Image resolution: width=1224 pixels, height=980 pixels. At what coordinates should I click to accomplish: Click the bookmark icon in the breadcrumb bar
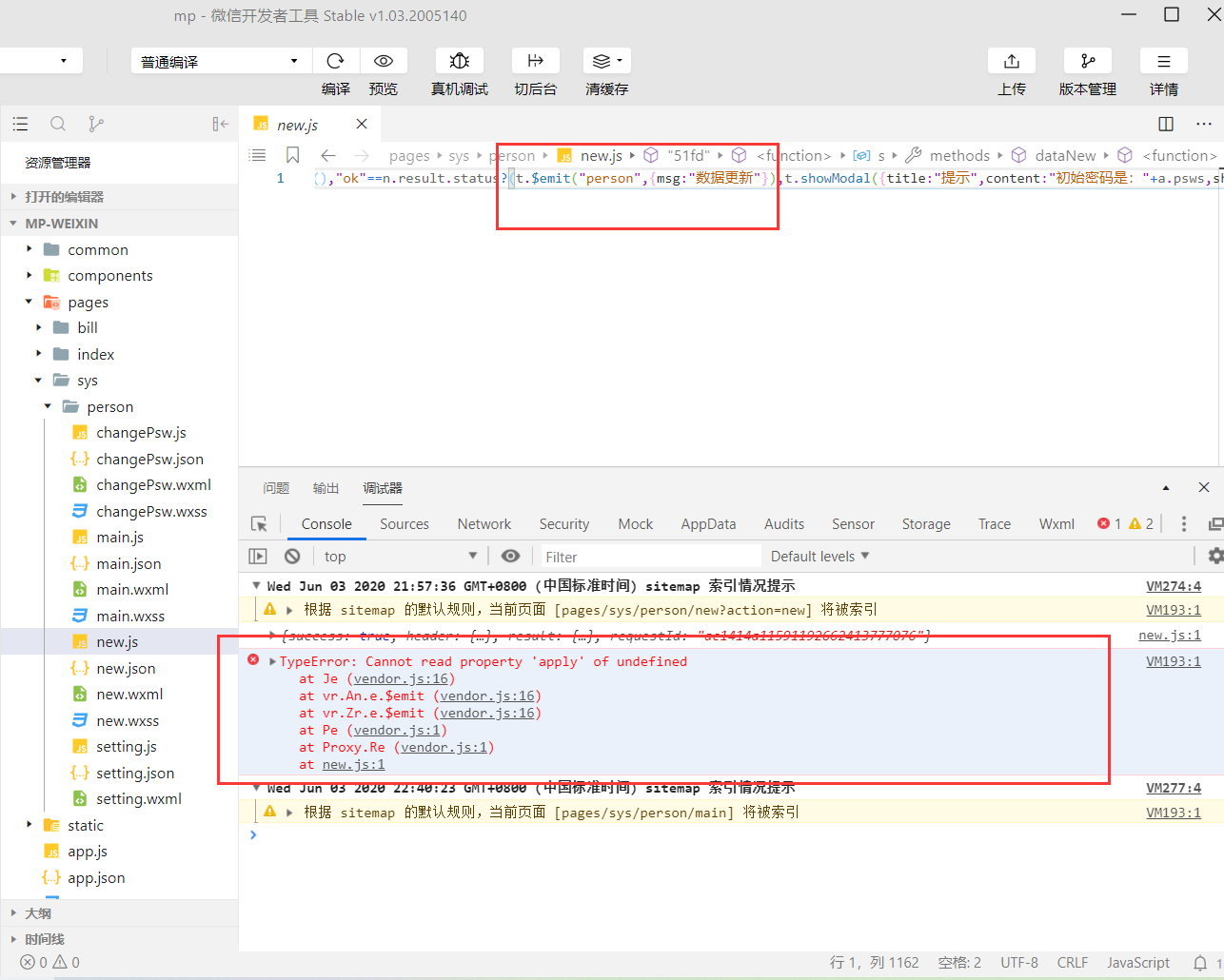[293, 155]
